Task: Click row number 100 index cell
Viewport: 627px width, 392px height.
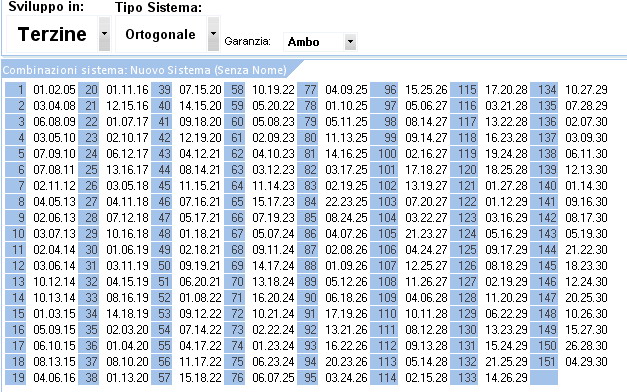Action: point(384,154)
